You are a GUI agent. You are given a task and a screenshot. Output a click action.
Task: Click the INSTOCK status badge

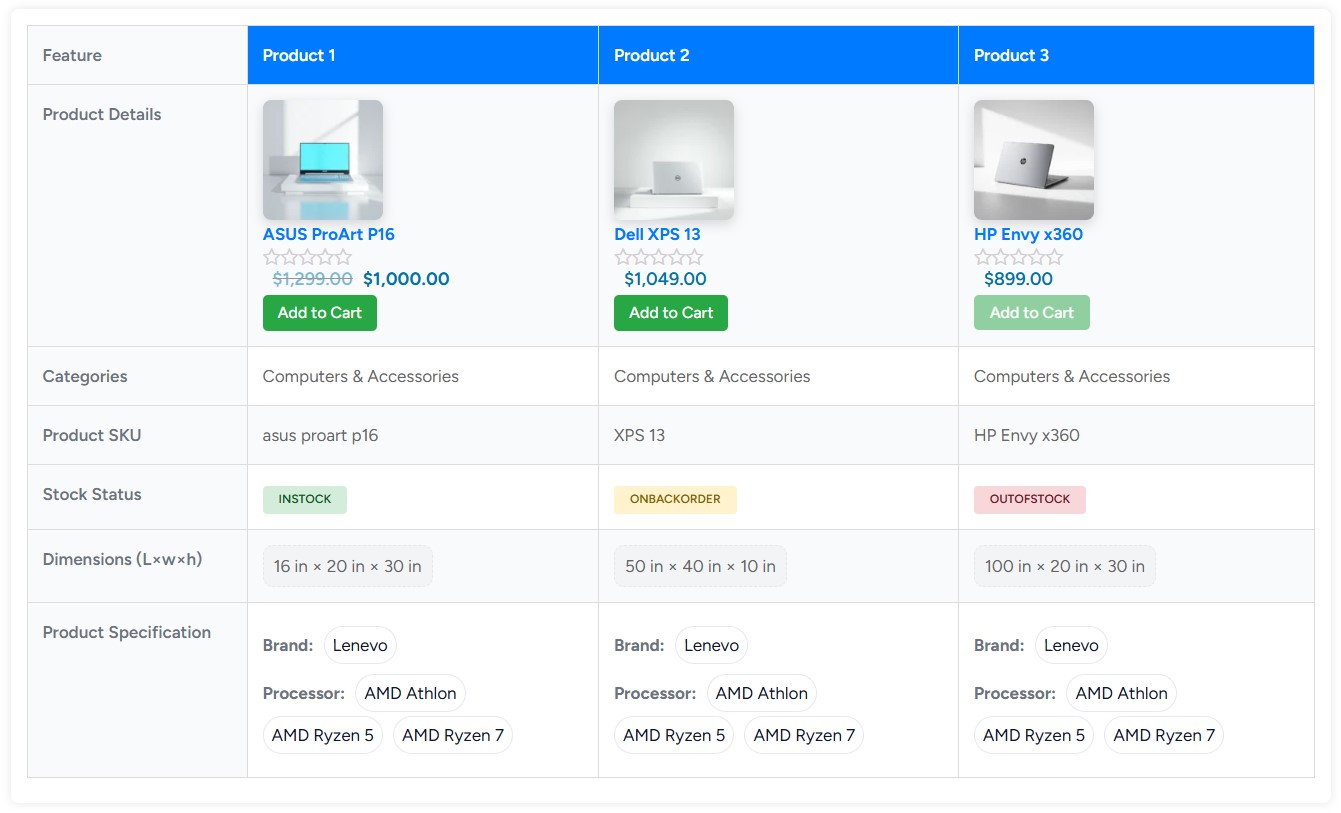tap(304, 499)
